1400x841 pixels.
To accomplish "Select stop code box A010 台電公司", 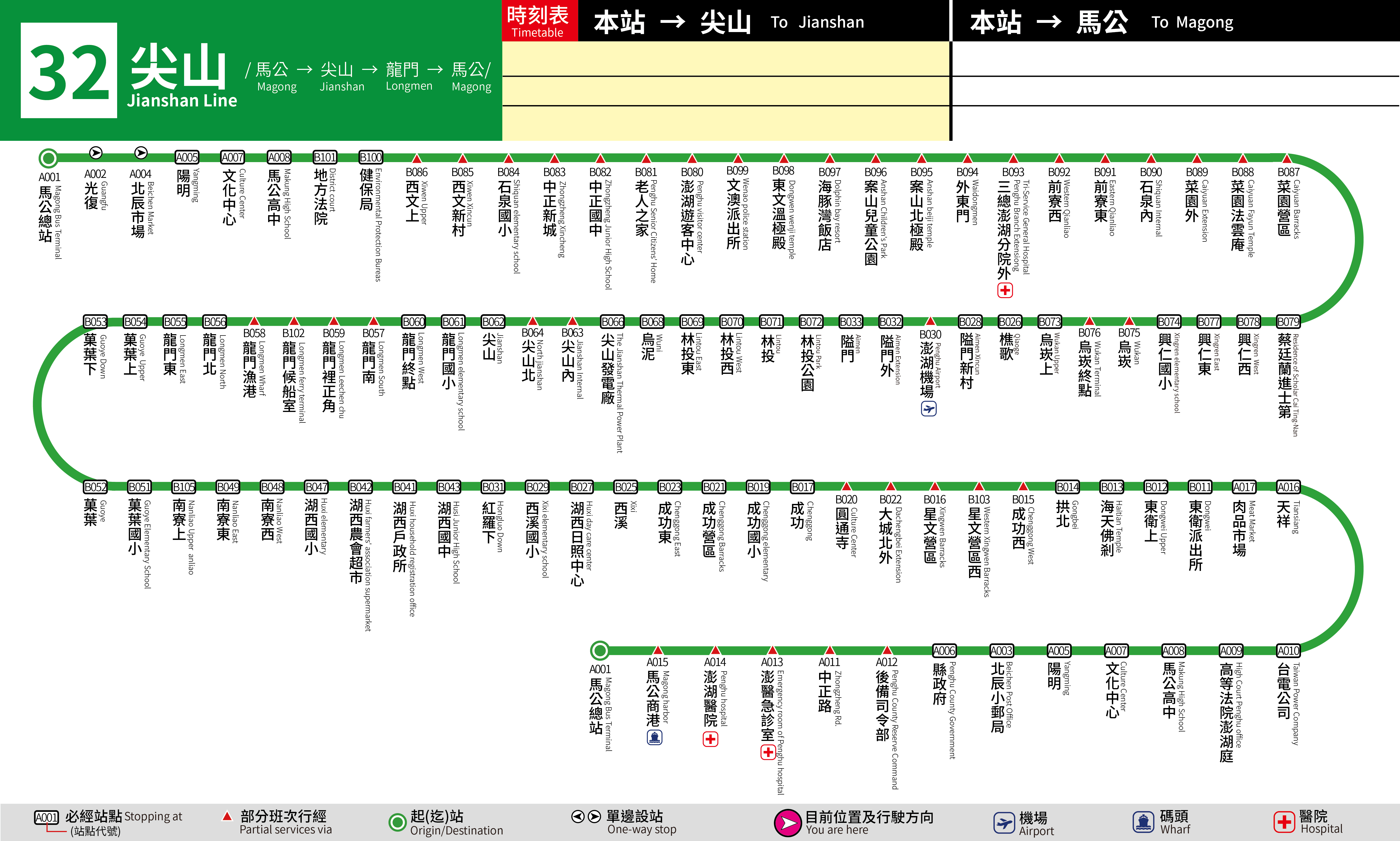I will (1288, 651).
